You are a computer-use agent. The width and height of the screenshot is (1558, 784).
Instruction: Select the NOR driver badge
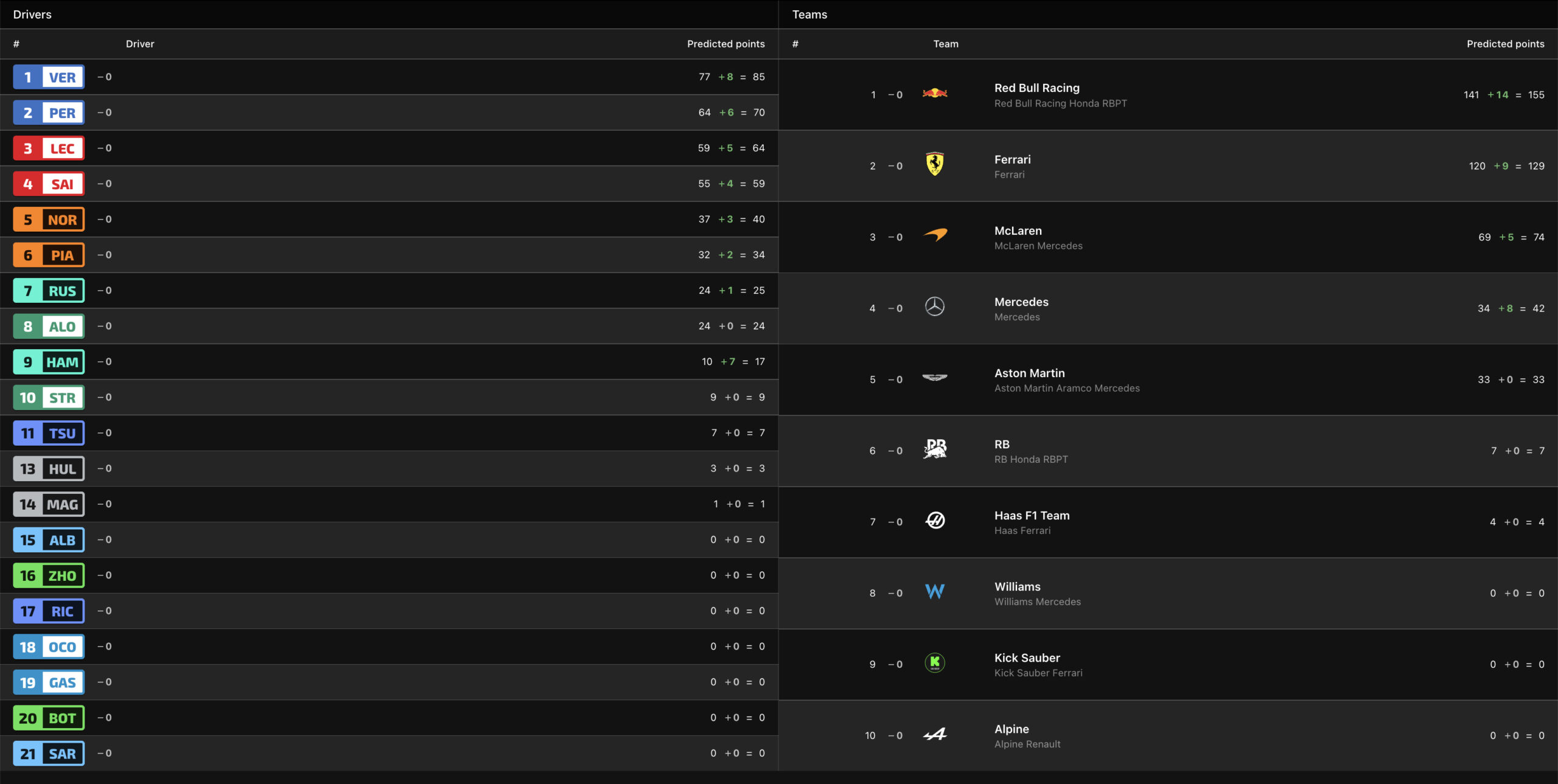(49, 220)
